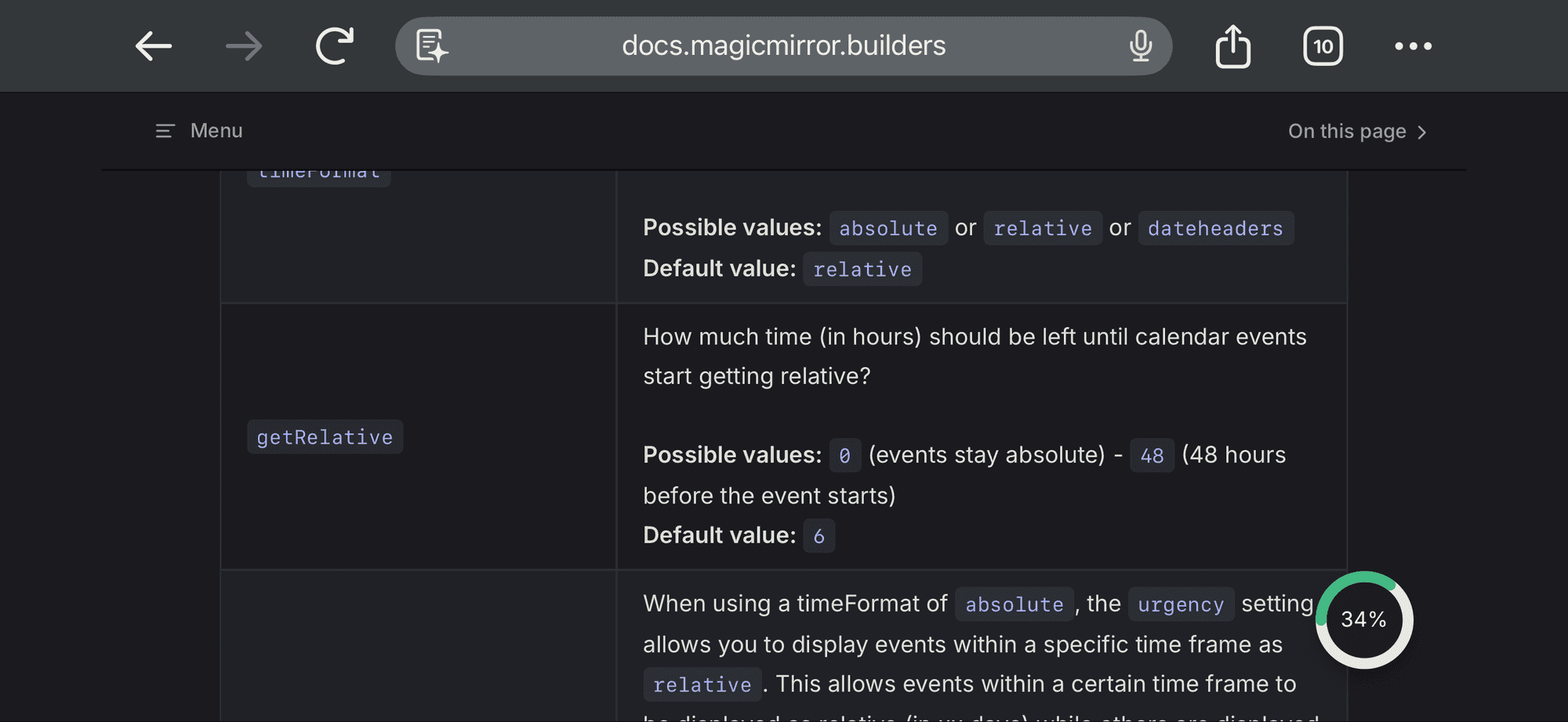The image size is (1568, 722).
Task: Select the getRelative option name
Action: click(x=325, y=437)
